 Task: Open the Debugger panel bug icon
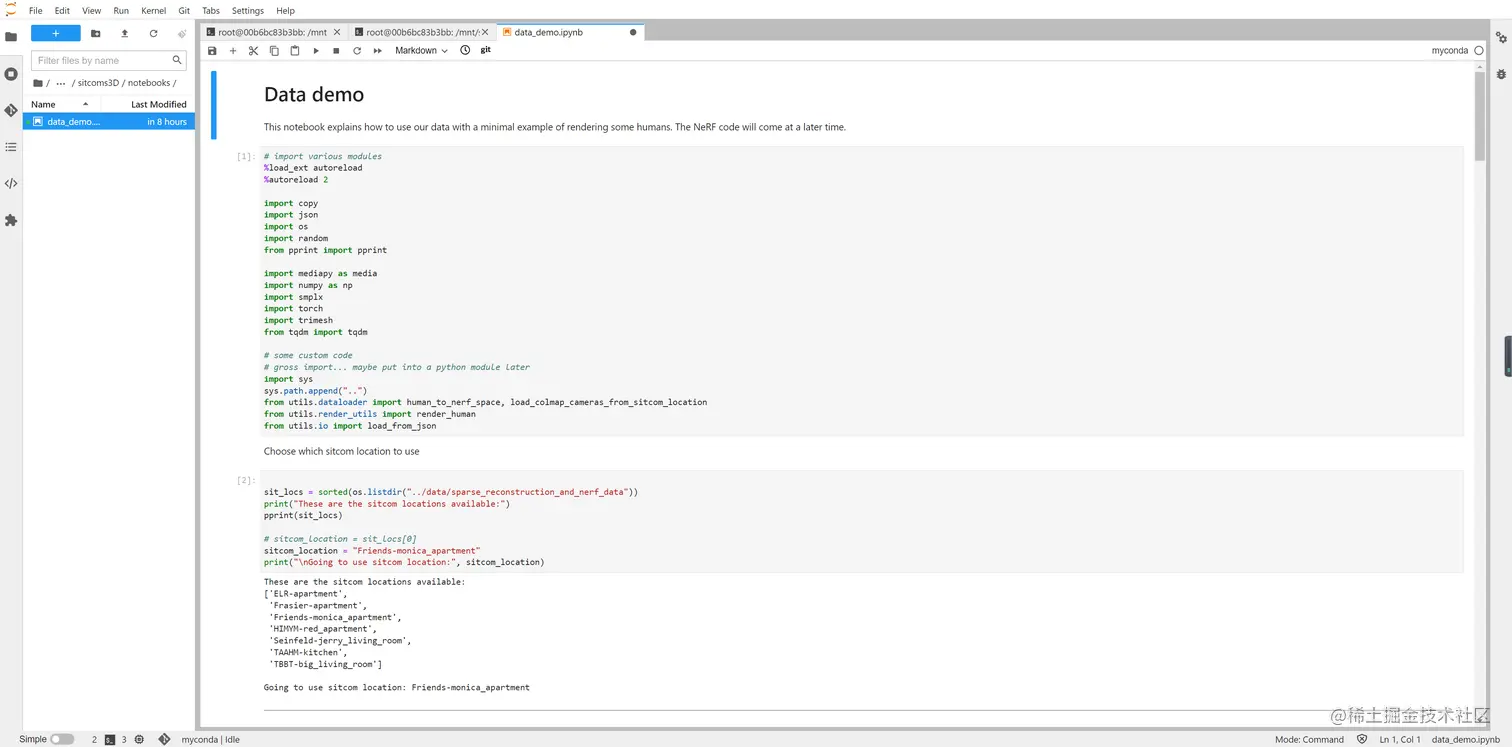(x=1501, y=74)
